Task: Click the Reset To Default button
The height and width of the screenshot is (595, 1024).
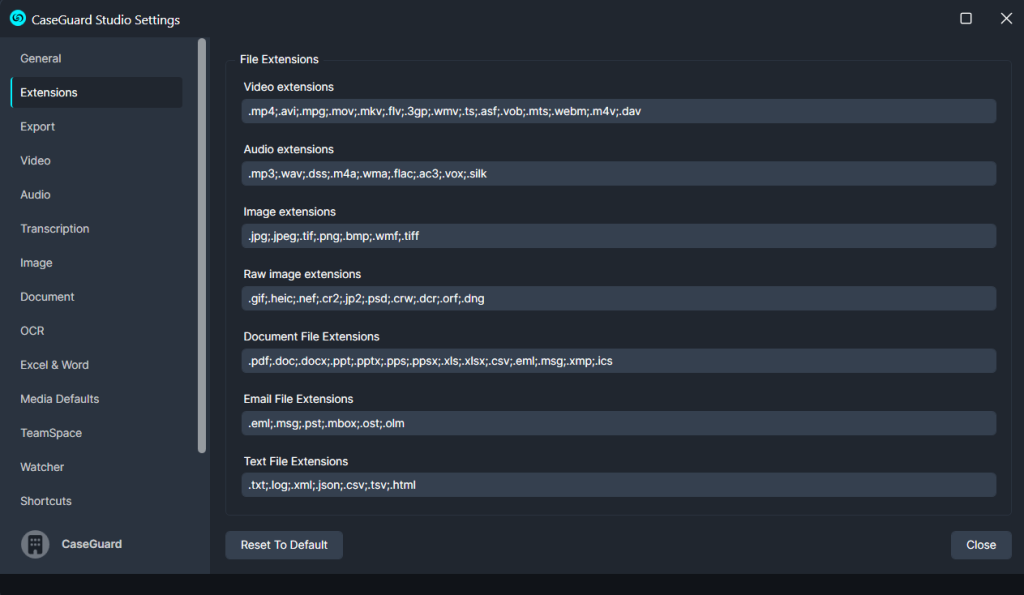Action: [284, 545]
